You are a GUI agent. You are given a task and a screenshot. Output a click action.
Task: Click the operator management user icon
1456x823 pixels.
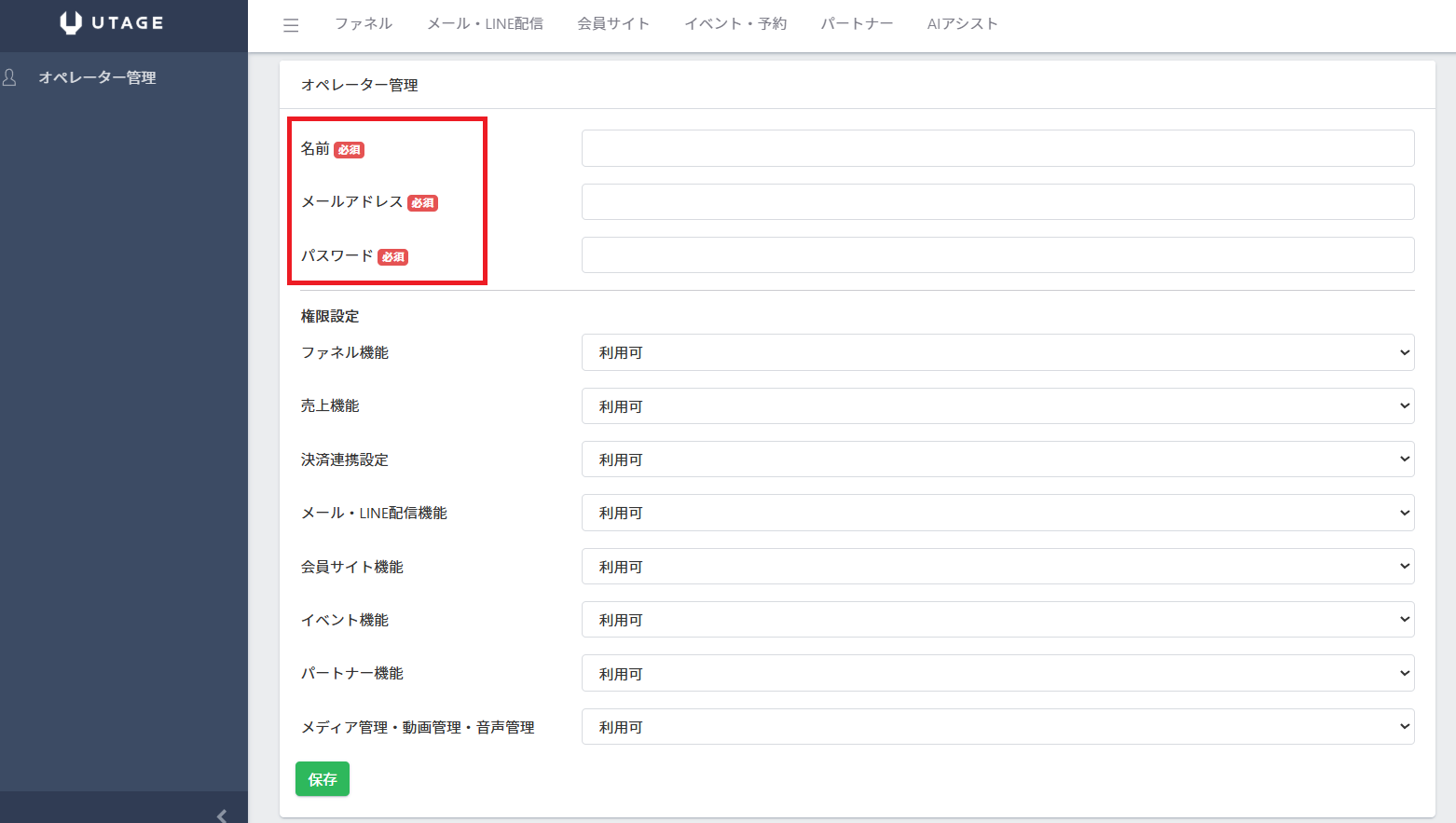10,77
